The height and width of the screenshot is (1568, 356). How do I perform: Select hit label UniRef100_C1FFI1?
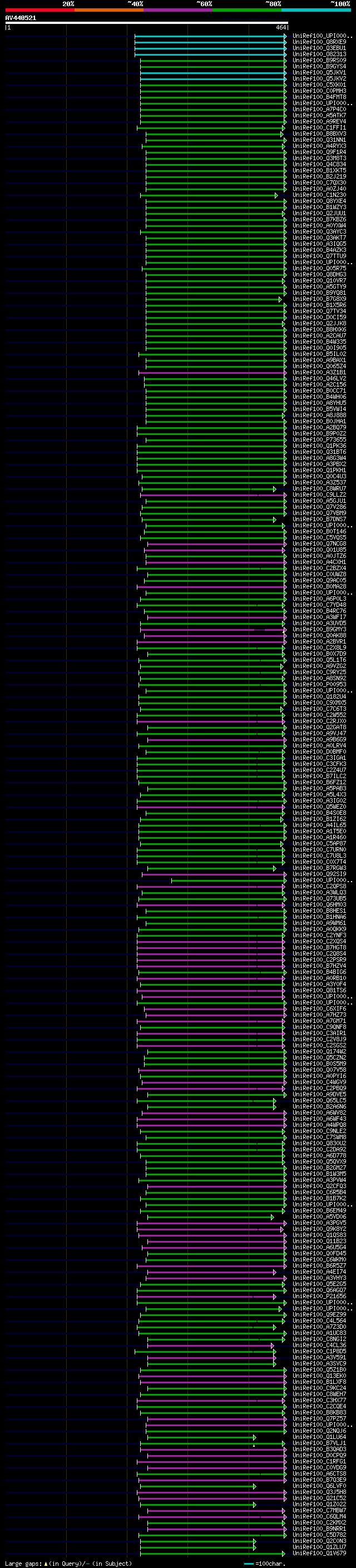click(319, 128)
